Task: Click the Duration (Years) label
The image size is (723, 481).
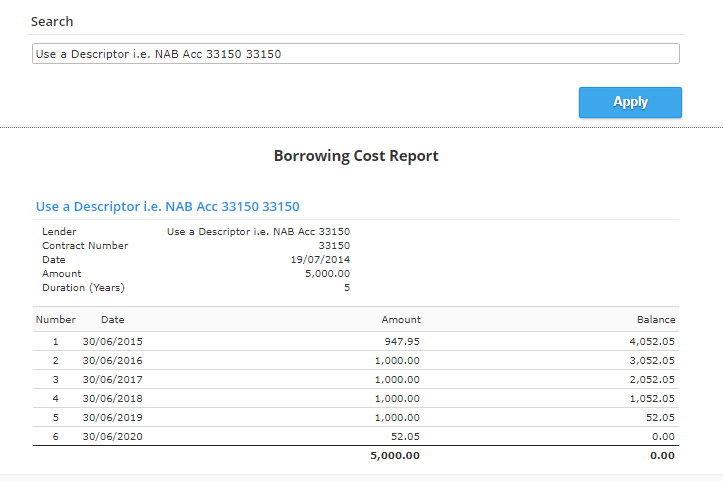Action: coord(83,287)
